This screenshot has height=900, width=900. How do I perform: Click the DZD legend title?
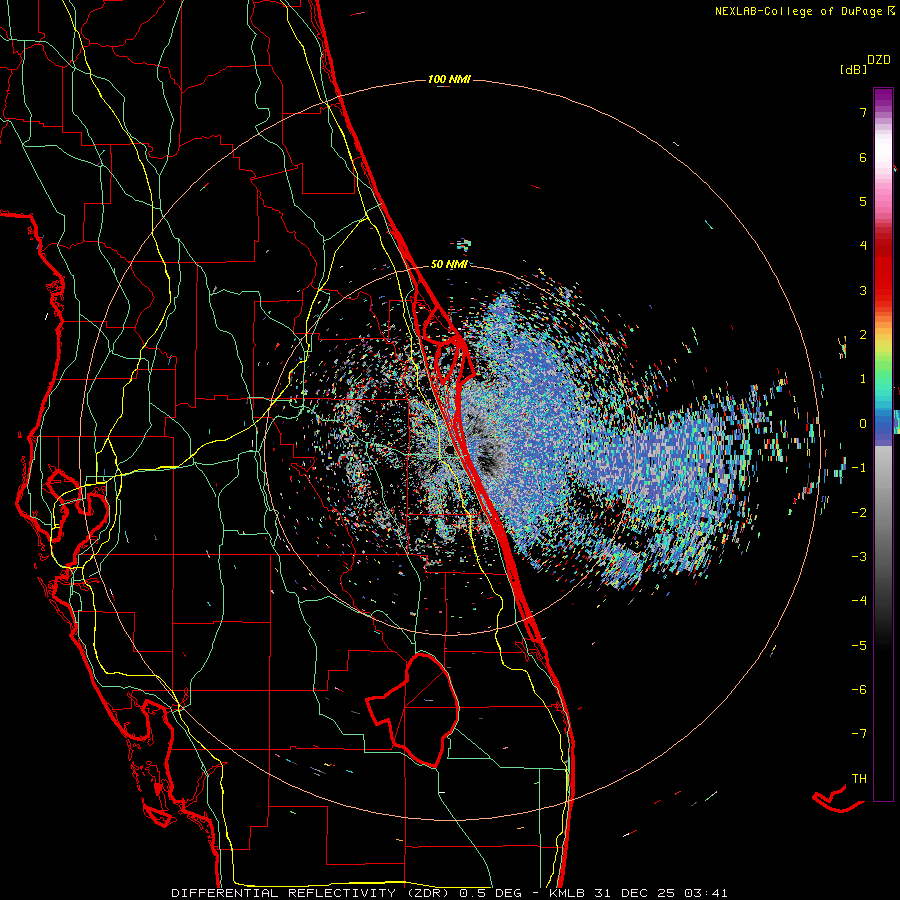click(x=879, y=60)
